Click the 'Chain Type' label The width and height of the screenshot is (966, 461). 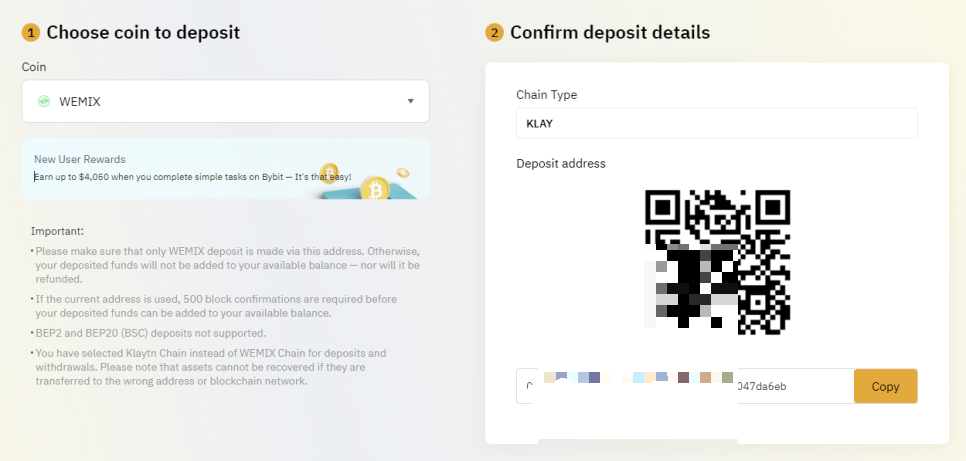[x=546, y=95]
